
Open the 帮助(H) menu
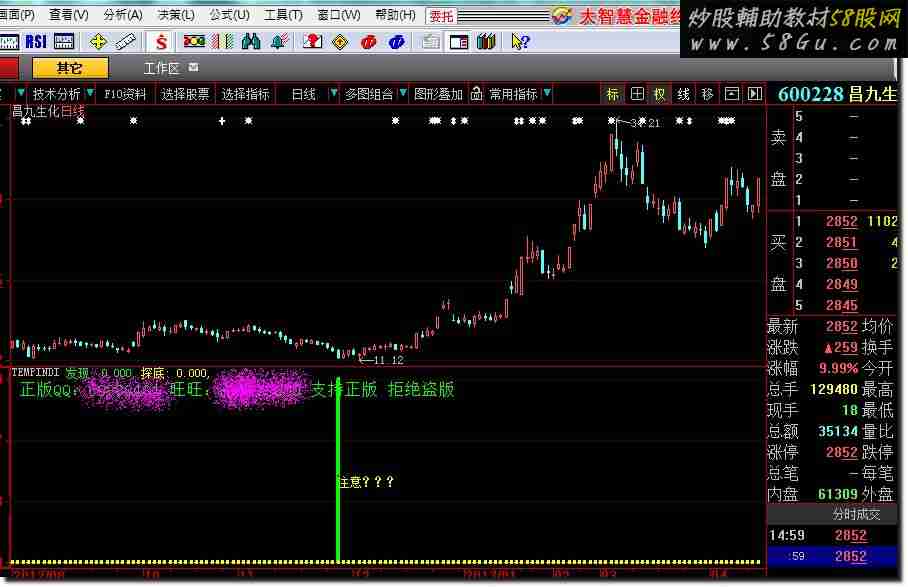pos(395,14)
